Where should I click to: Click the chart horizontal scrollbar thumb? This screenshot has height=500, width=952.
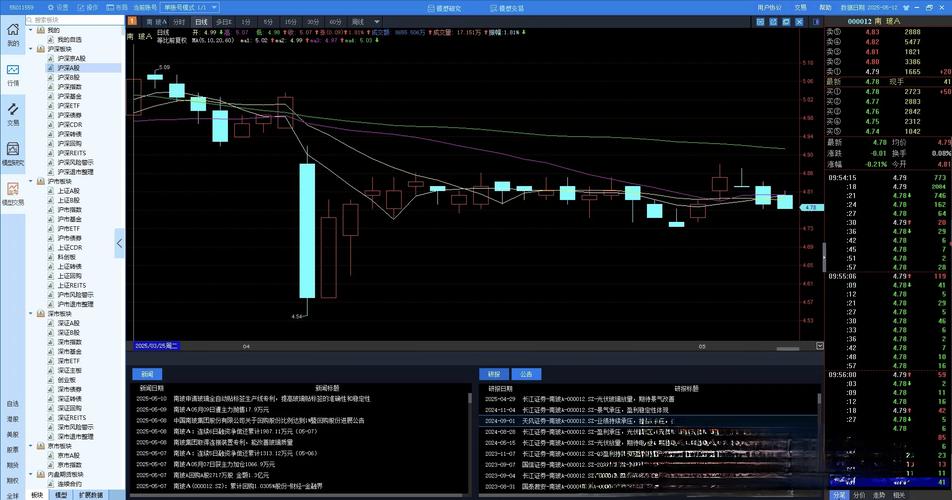click(x=787, y=349)
